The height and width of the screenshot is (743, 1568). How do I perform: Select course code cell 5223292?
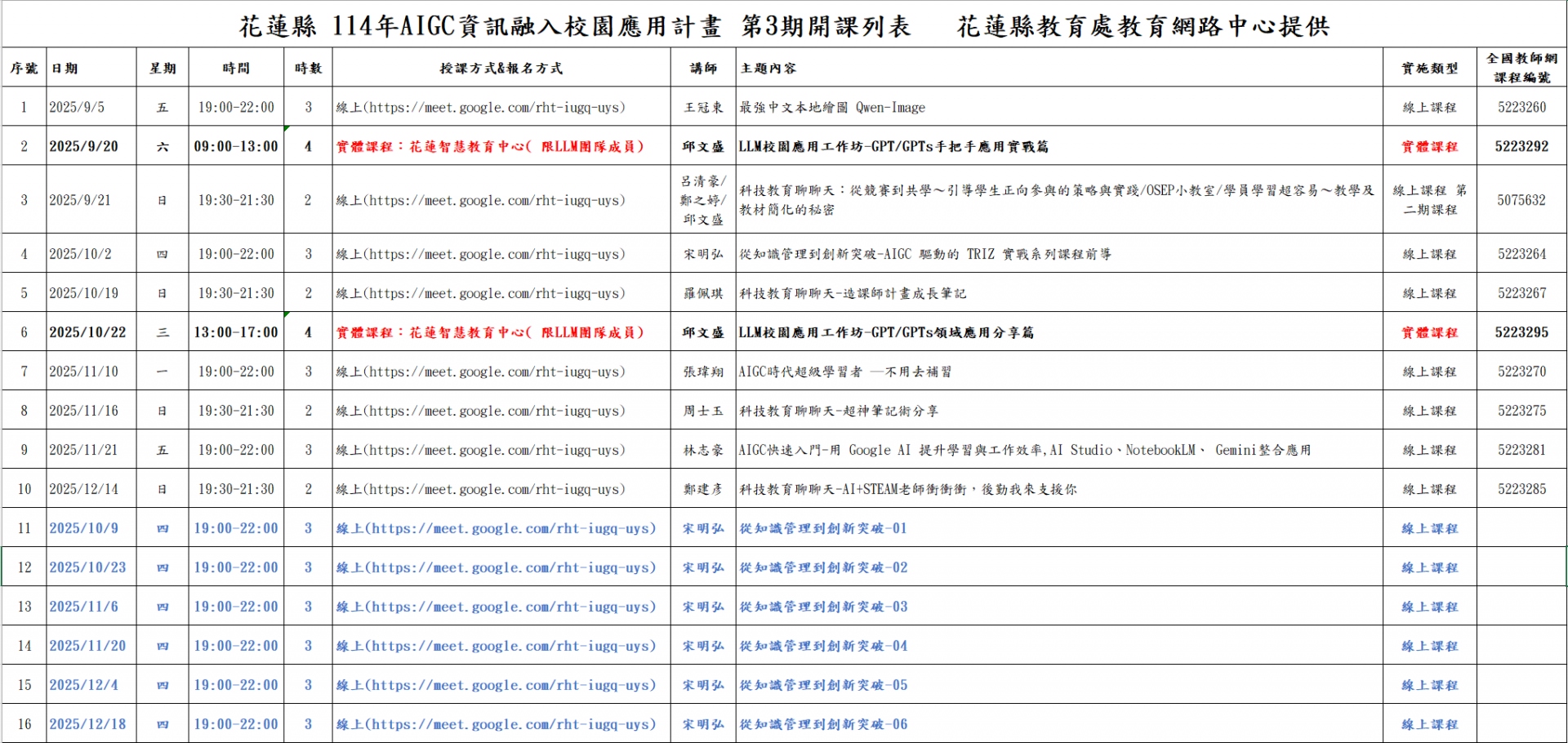coord(1521,147)
